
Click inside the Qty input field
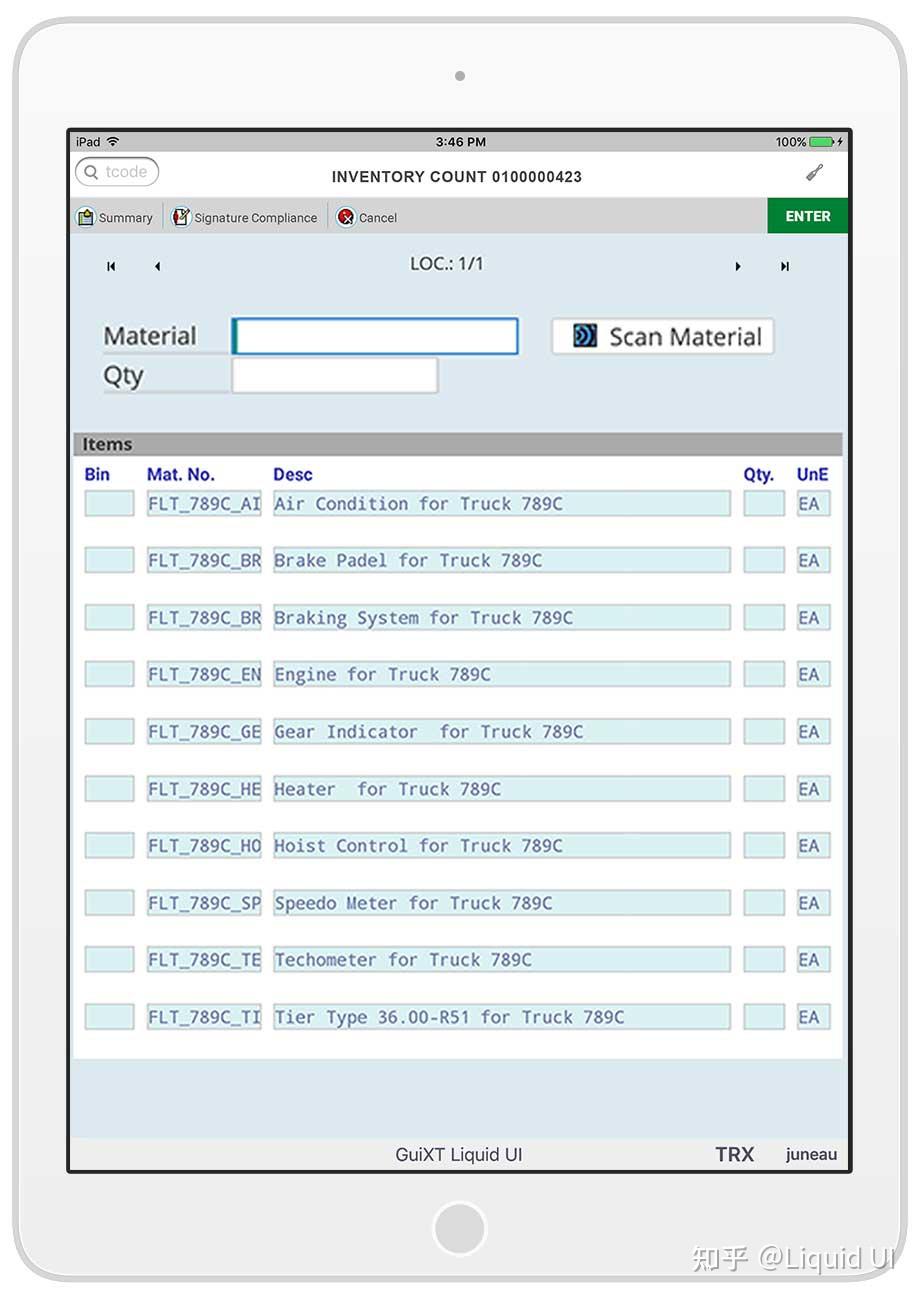334,376
